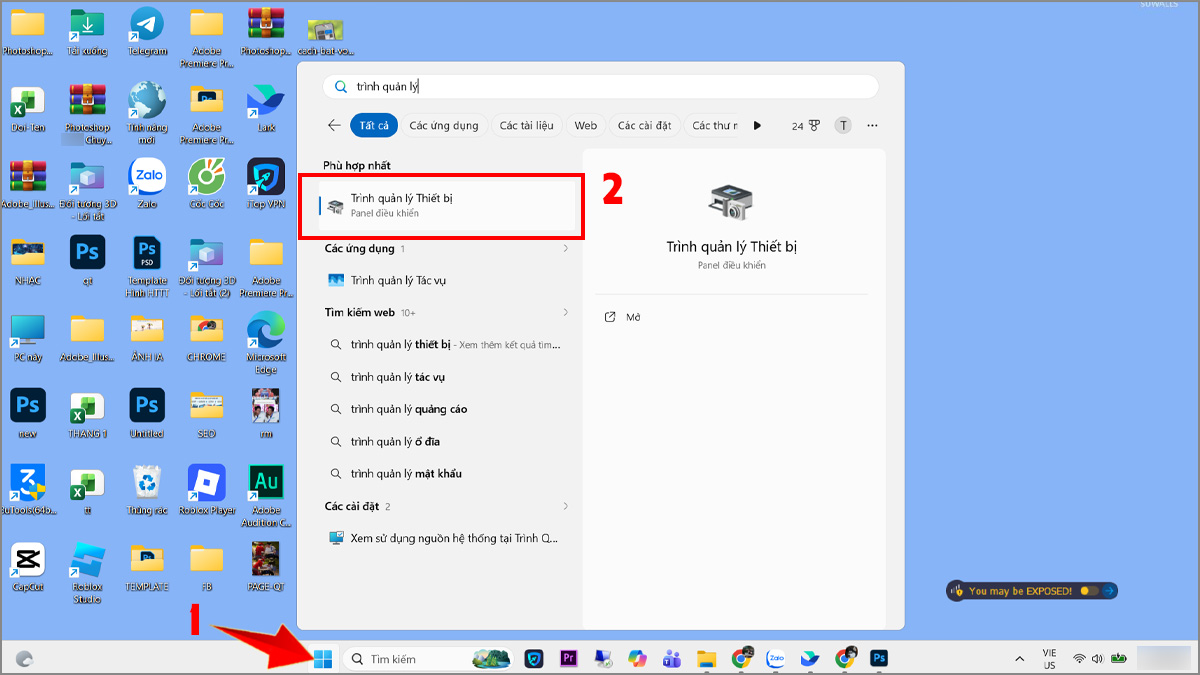Open Photoshop from the taskbar
Image resolution: width=1200 pixels, height=675 pixels.
tap(879, 658)
